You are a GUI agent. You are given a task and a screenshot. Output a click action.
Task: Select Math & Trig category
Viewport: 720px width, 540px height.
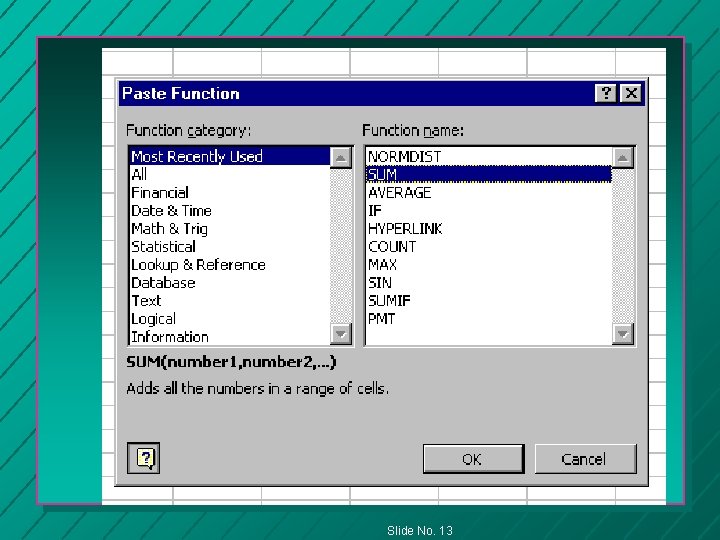point(230,229)
